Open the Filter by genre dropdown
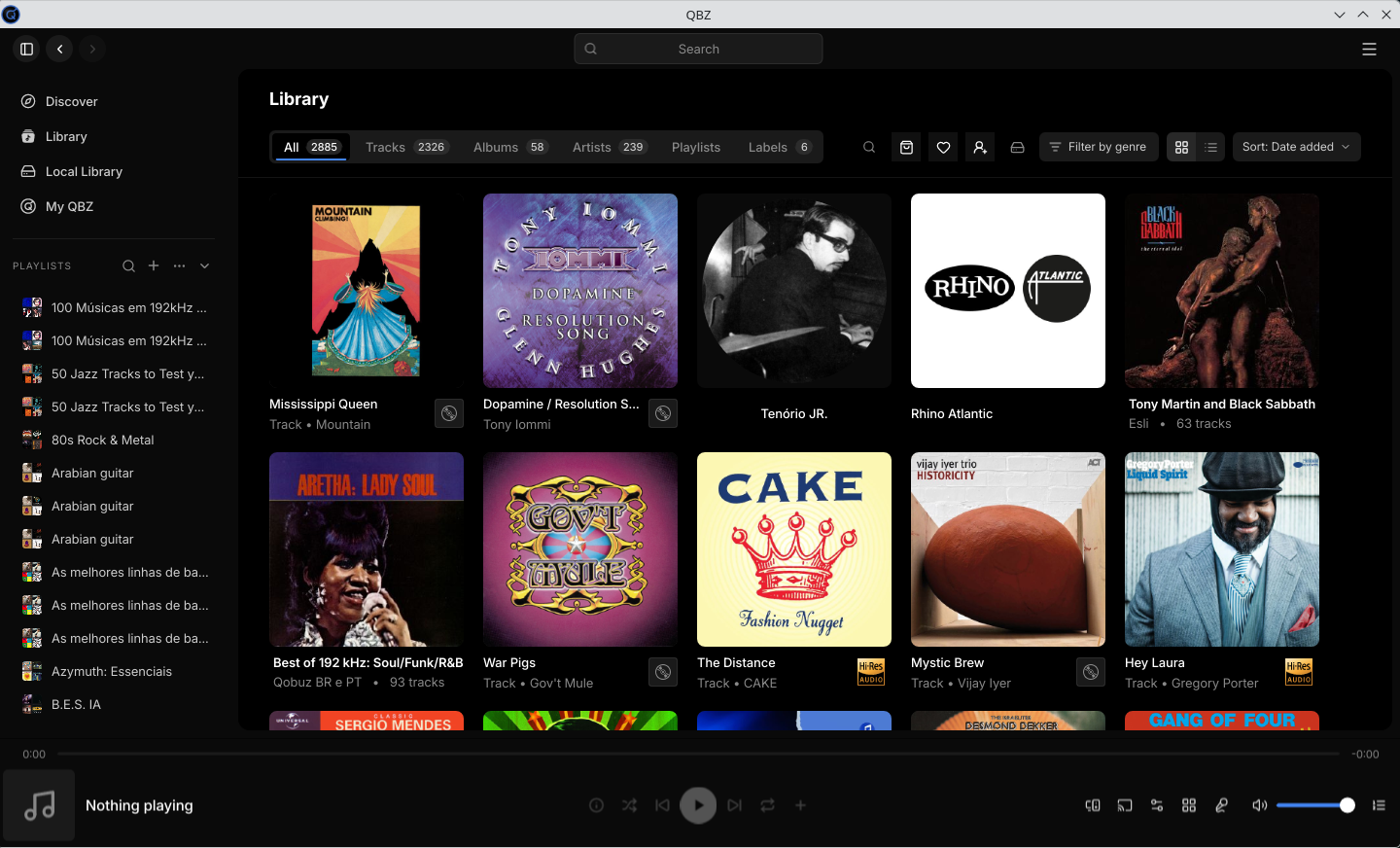The width and height of the screenshot is (1400, 848). click(x=1099, y=147)
